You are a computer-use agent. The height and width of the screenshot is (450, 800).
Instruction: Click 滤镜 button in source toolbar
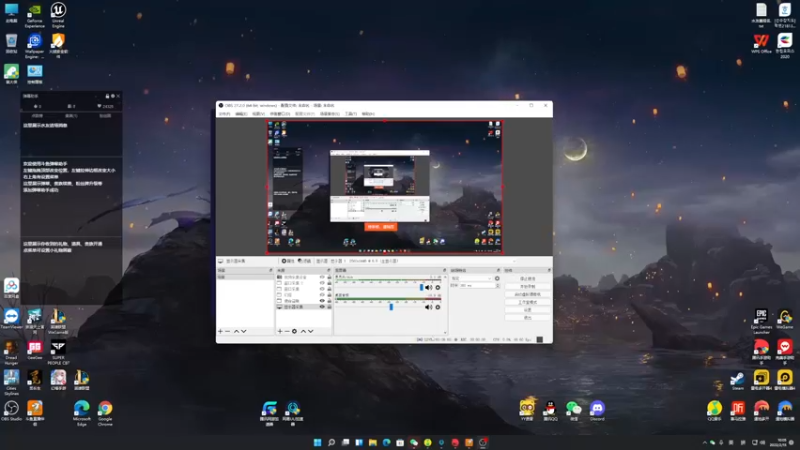coord(305,261)
